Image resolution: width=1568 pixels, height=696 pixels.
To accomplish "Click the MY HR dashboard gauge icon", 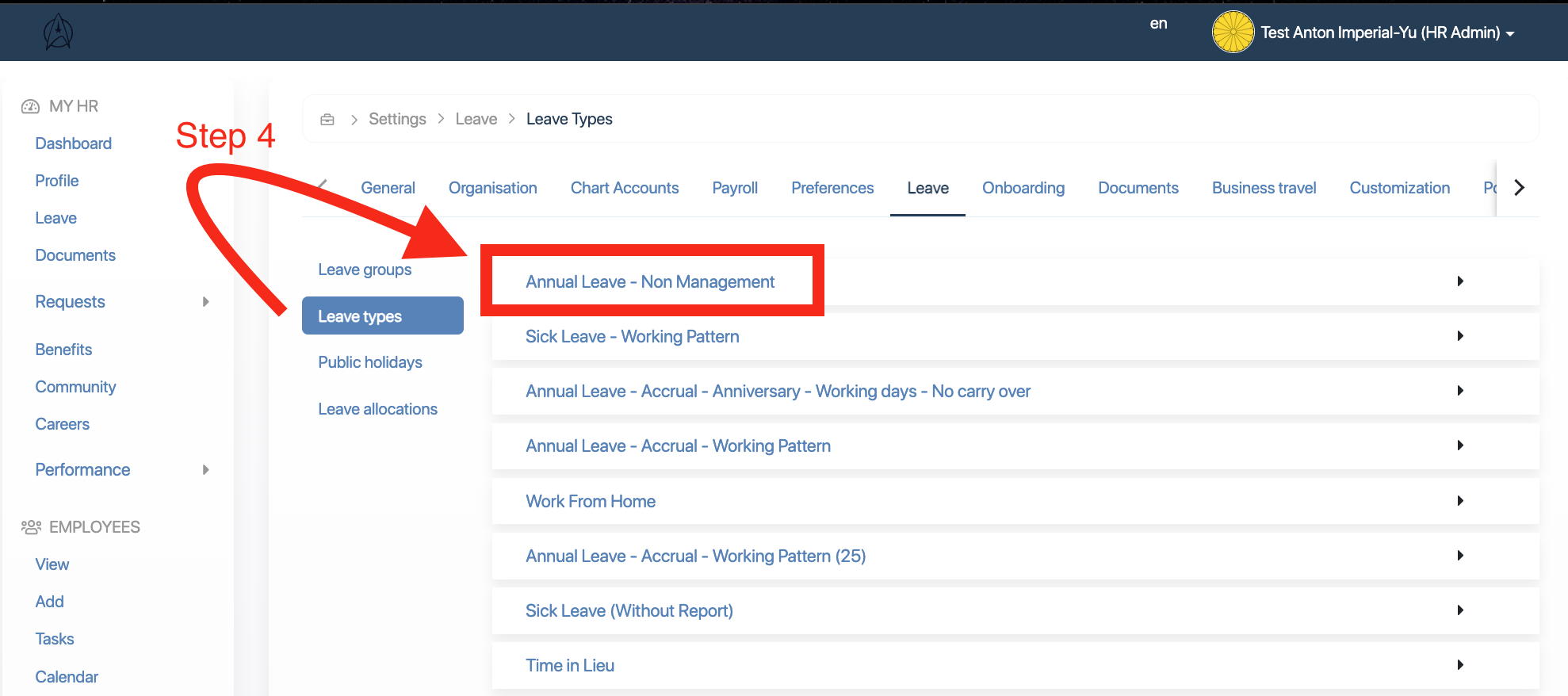I will coord(30,106).
